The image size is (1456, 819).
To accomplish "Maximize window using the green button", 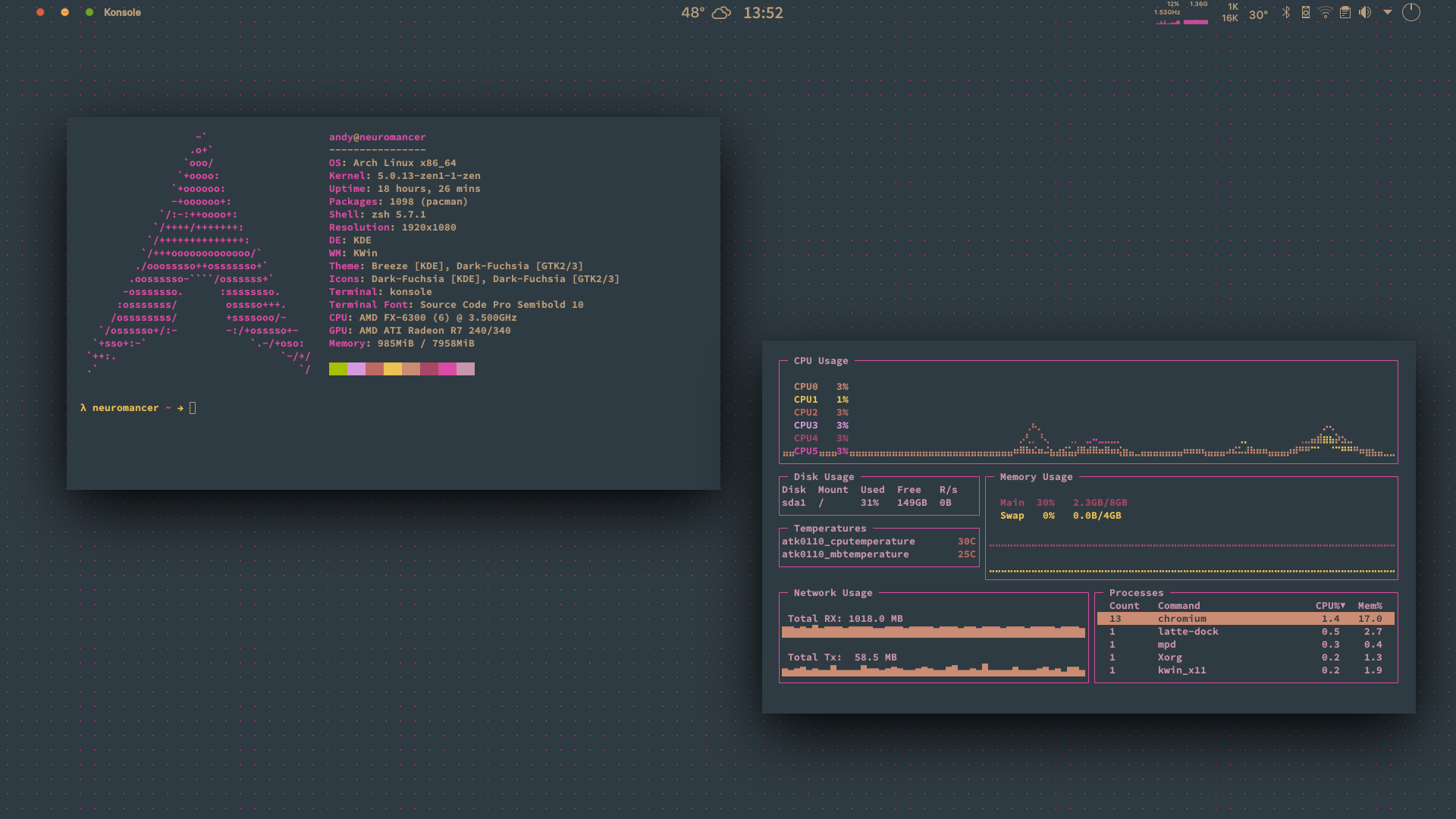I will click(89, 12).
